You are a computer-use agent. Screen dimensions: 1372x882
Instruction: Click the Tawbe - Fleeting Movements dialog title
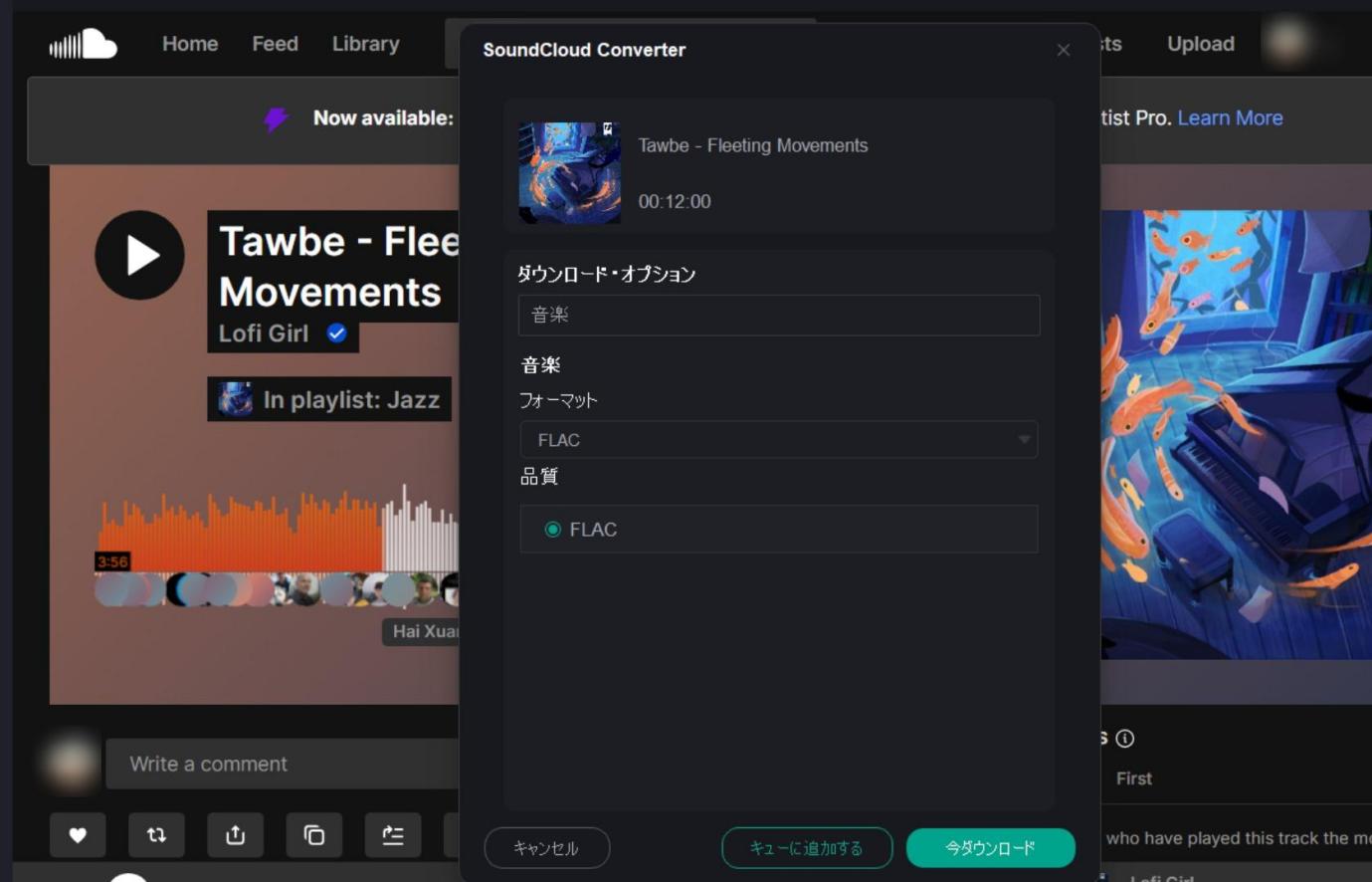coord(753,145)
